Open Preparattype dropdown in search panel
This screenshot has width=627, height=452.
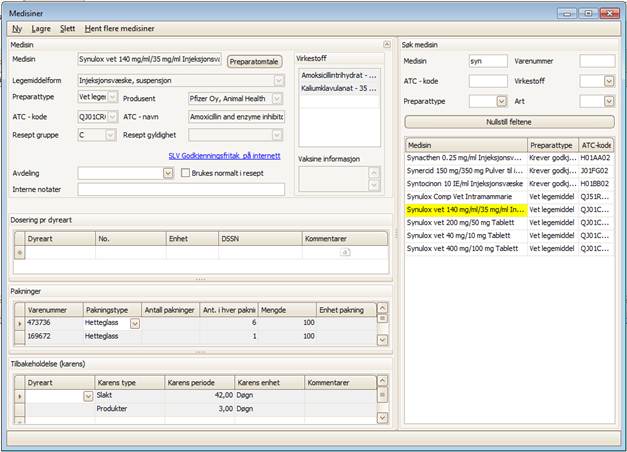pos(502,101)
